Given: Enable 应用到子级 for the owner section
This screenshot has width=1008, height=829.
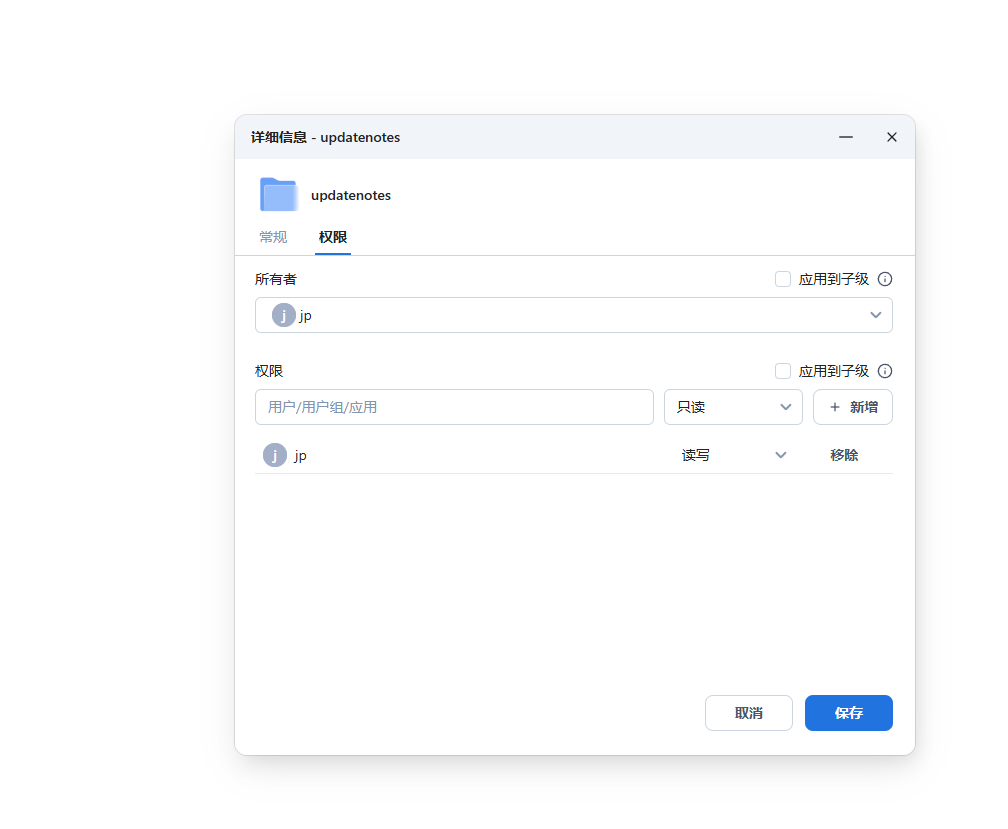Looking at the screenshot, I should click(782, 279).
